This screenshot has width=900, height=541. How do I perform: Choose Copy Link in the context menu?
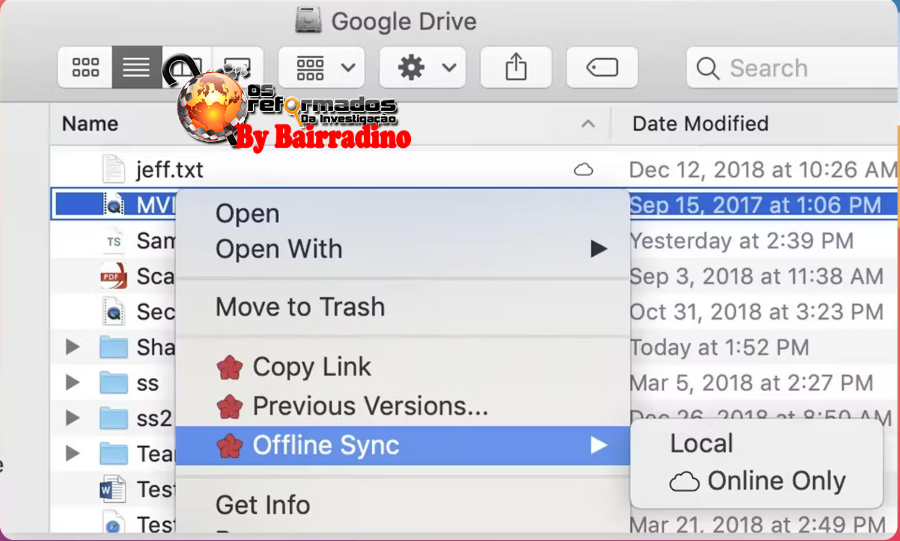click(403, 367)
